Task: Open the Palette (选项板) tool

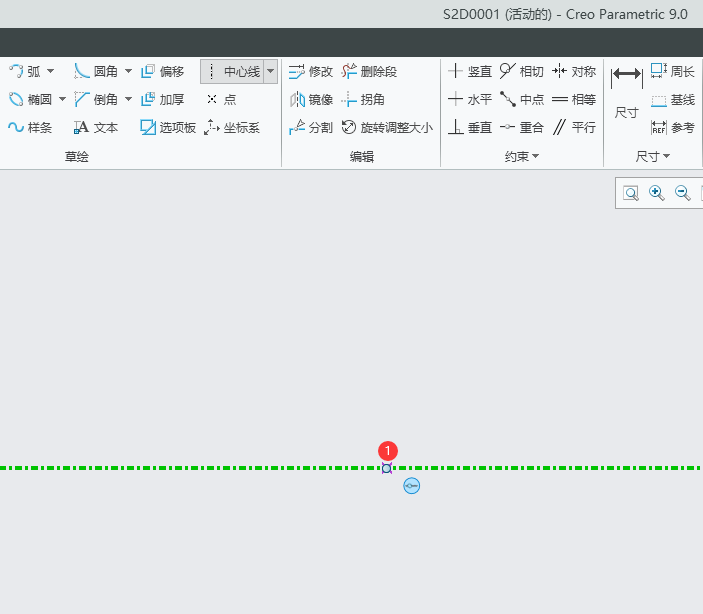Action: (168, 128)
